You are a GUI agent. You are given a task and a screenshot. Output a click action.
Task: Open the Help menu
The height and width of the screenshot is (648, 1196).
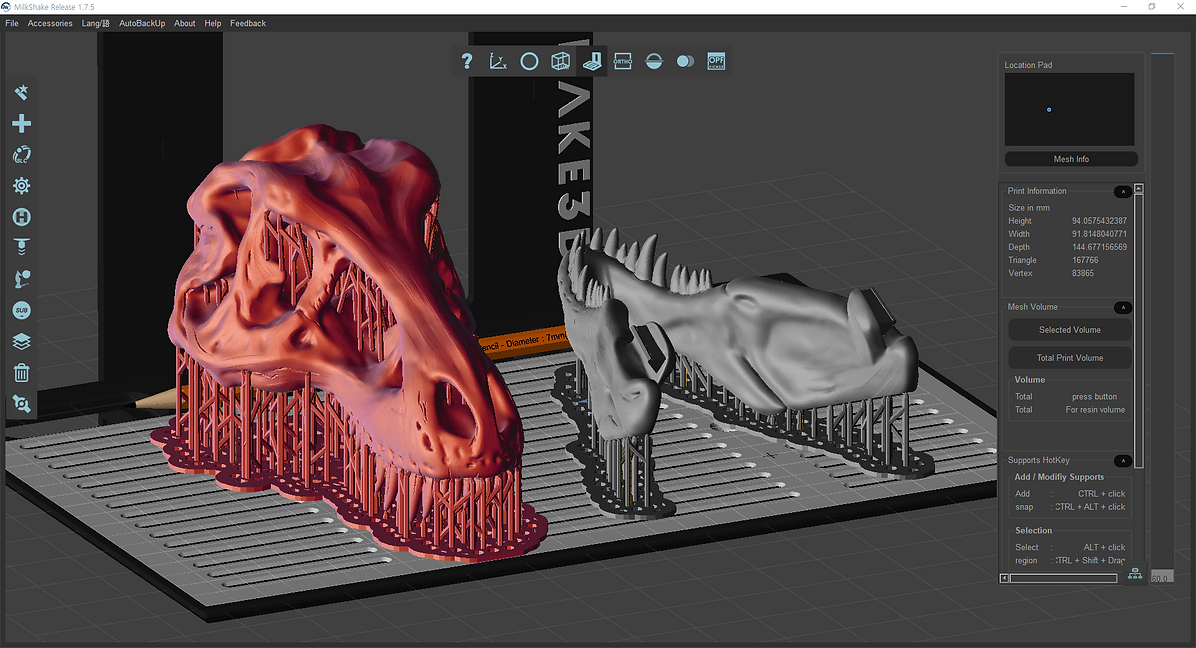point(213,23)
